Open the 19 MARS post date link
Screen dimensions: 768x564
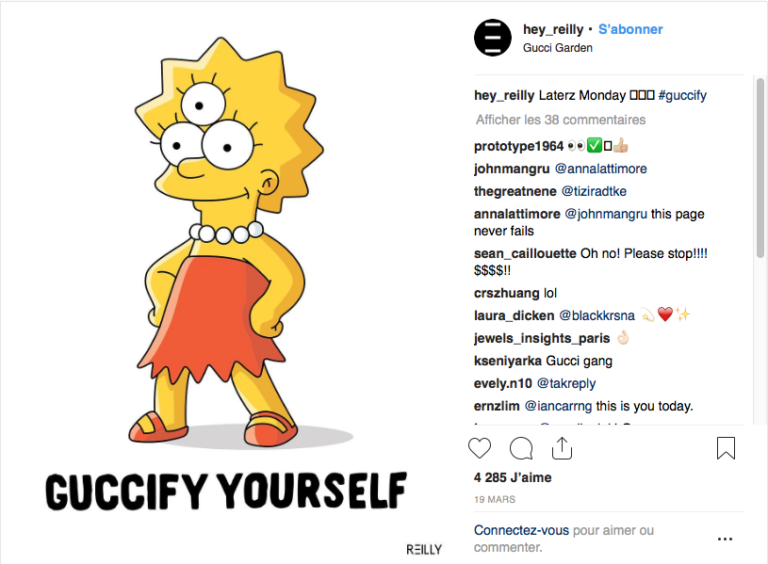[x=494, y=499]
